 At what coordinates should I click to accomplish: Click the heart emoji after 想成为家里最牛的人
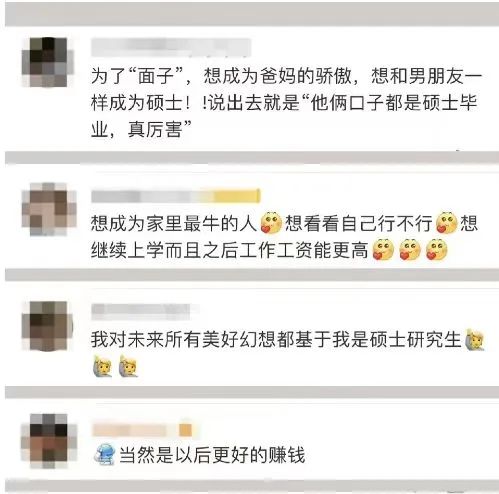click(271, 223)
